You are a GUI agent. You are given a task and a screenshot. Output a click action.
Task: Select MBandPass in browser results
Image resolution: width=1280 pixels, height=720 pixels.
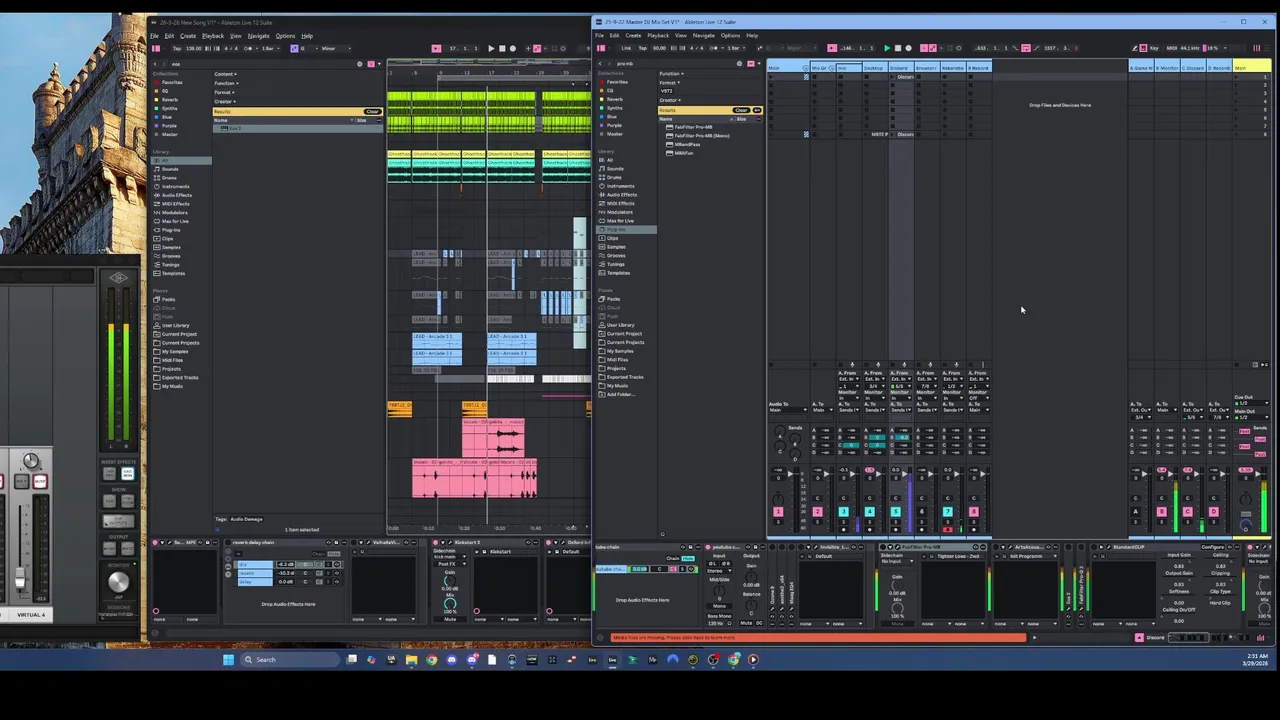click(686, 144)
